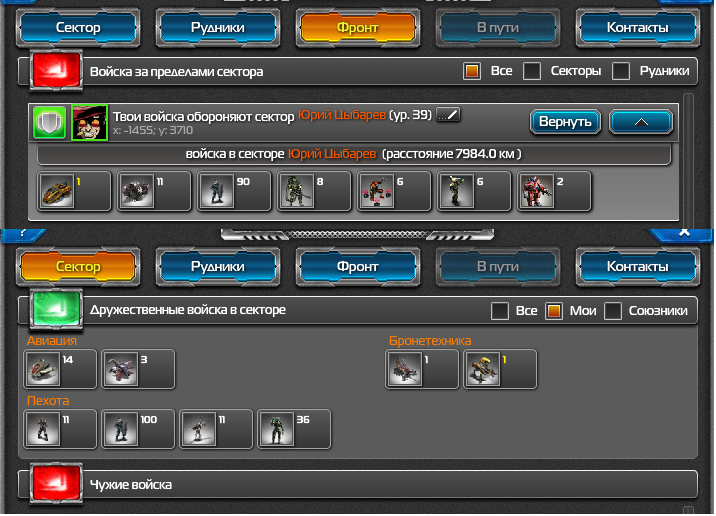Open the В пути tab in lower window
Viewport: 716px width, 516px height.
(x=498, y=266)
